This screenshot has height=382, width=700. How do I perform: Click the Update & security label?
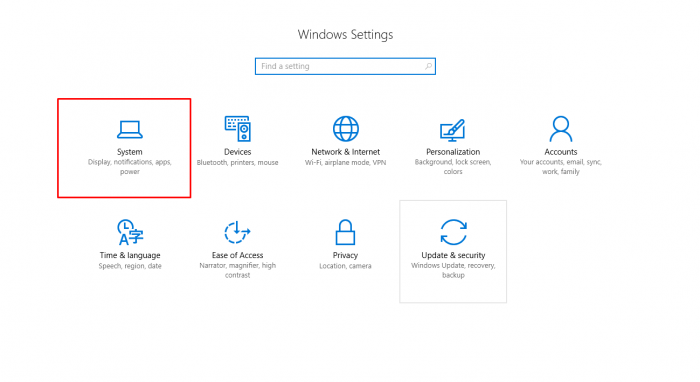[x=453, y=255]
